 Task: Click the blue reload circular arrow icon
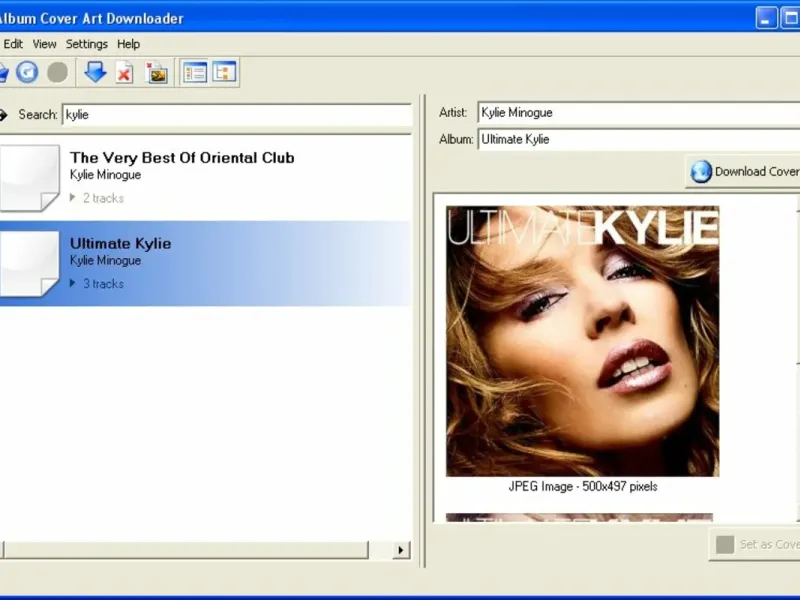pos(27,72)
